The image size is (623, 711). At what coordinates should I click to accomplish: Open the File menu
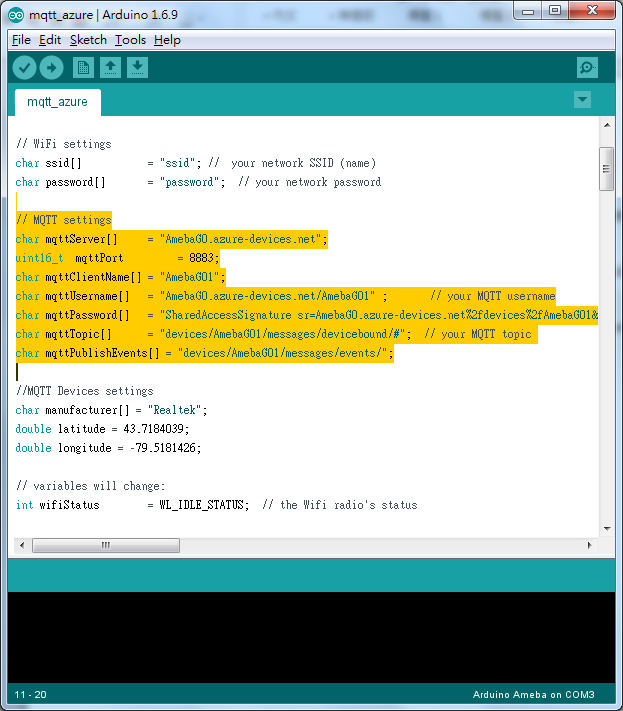21,40
